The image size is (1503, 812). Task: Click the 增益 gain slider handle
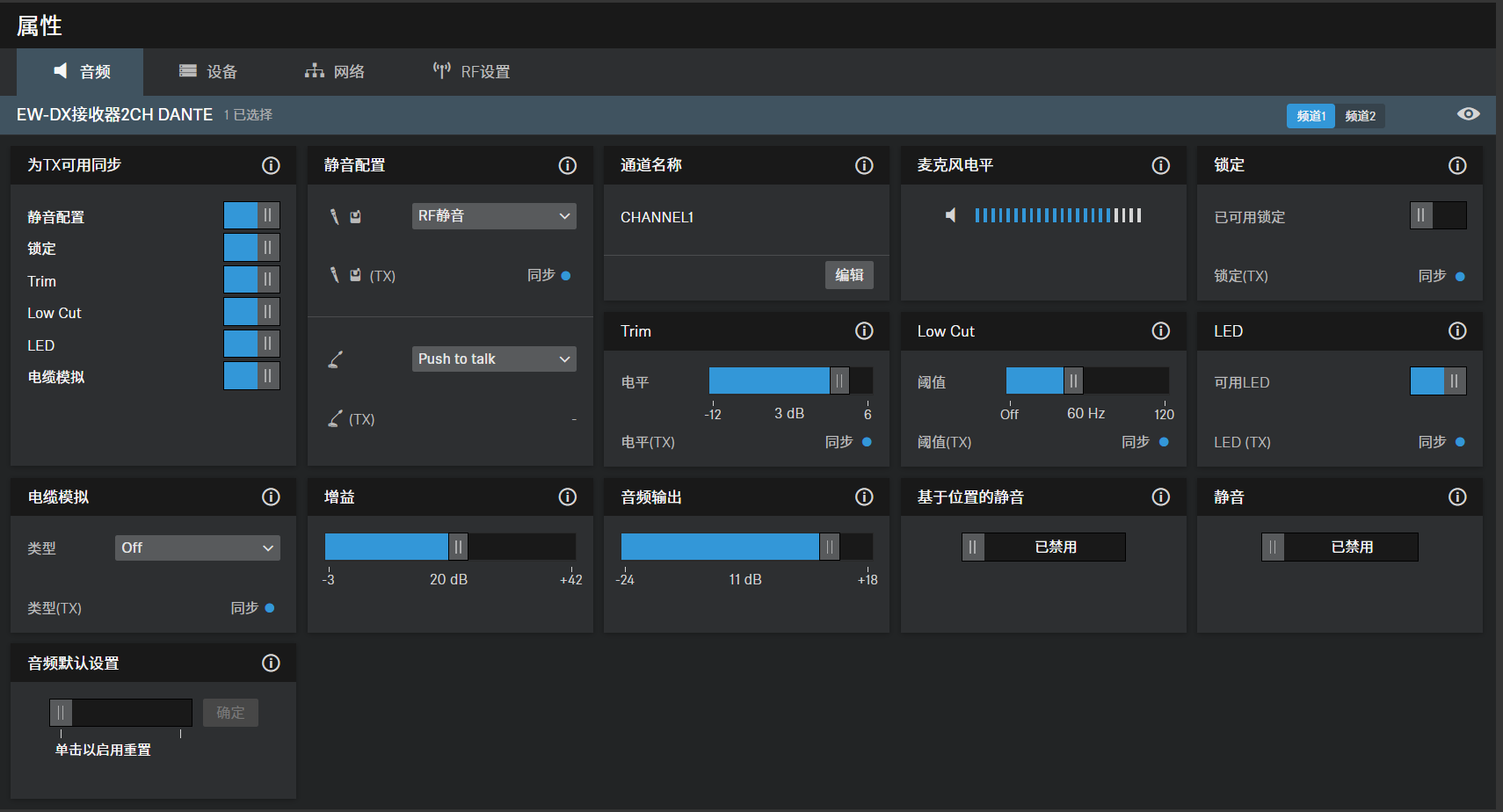[x=458, y=547]
